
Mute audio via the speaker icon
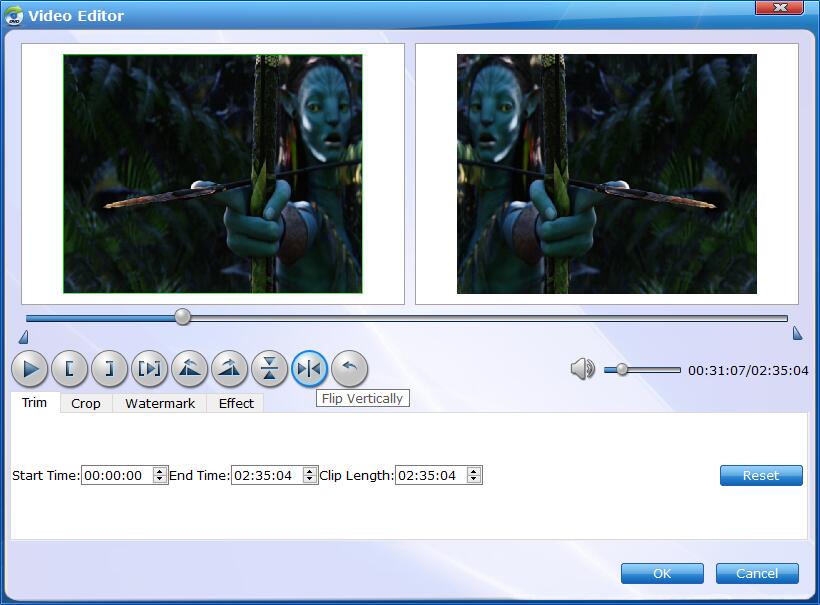[583, 369]
